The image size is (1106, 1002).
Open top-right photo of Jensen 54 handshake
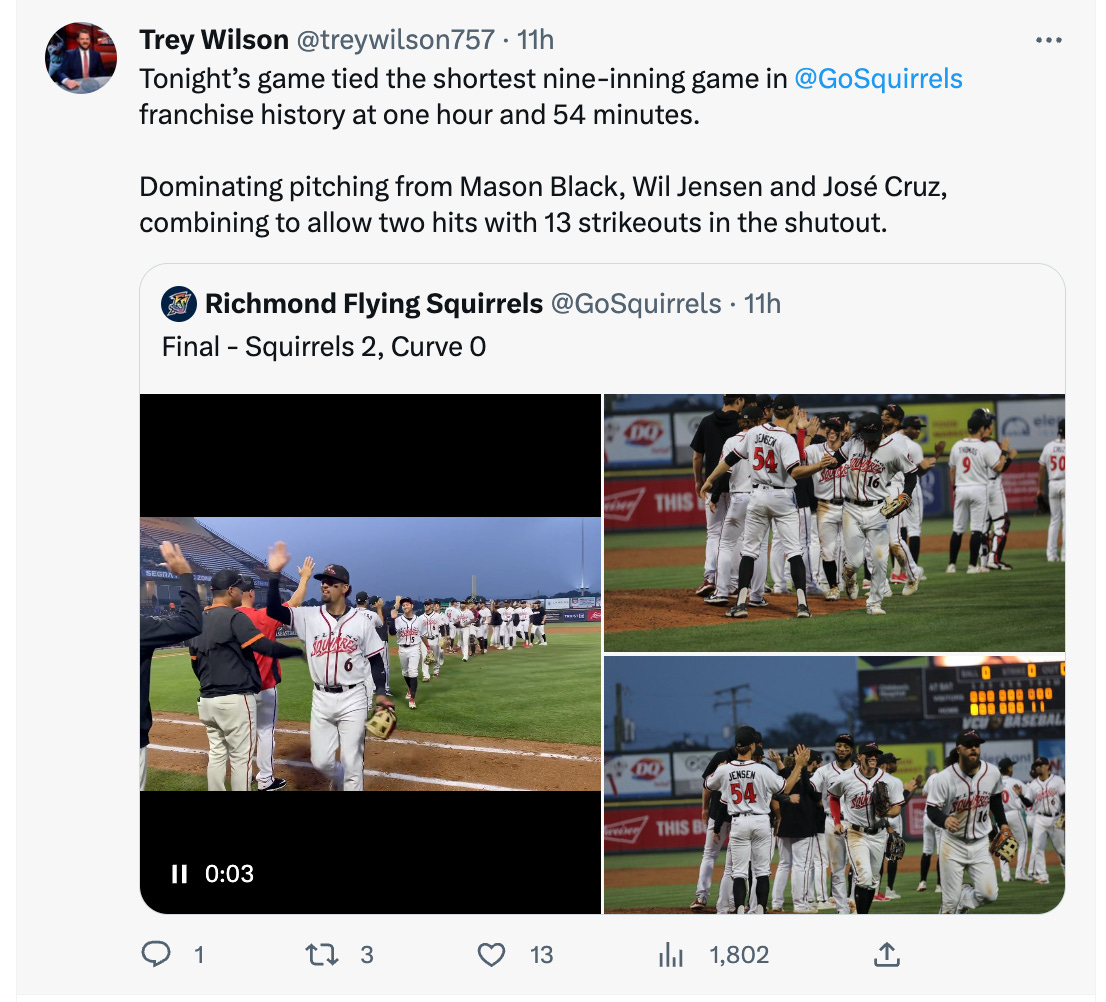[x=834, y=523]
